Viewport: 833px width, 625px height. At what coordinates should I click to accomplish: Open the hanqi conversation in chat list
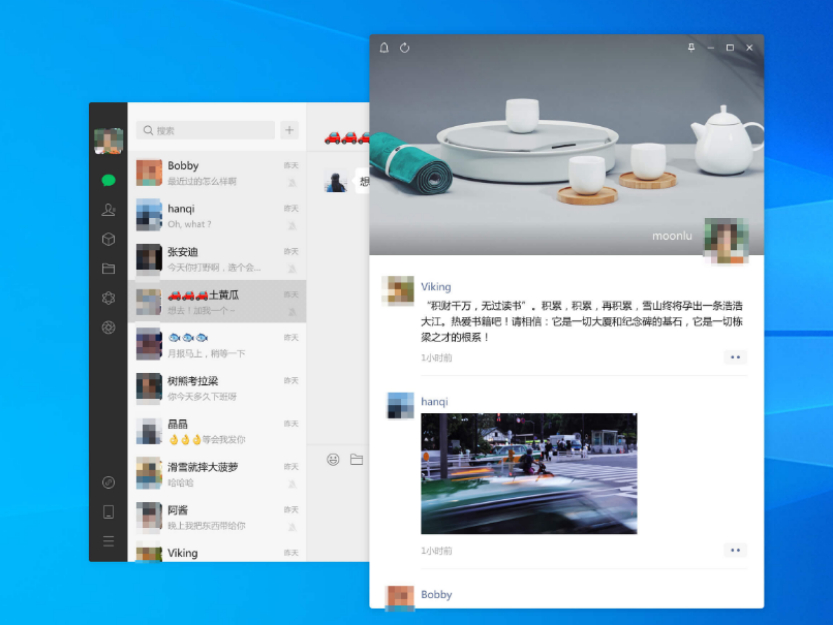(217, 216)
